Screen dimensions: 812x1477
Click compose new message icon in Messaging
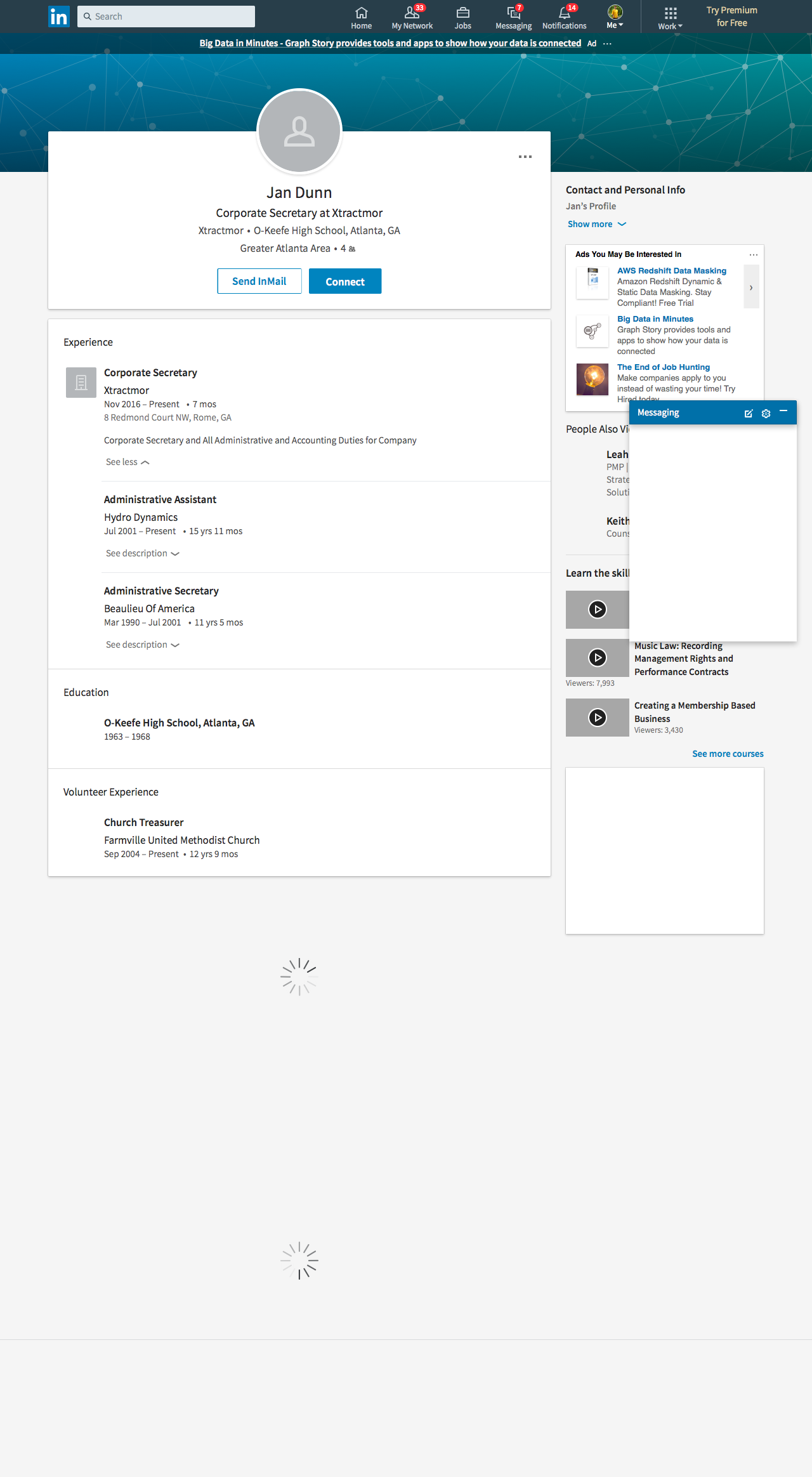pos(749,414)
